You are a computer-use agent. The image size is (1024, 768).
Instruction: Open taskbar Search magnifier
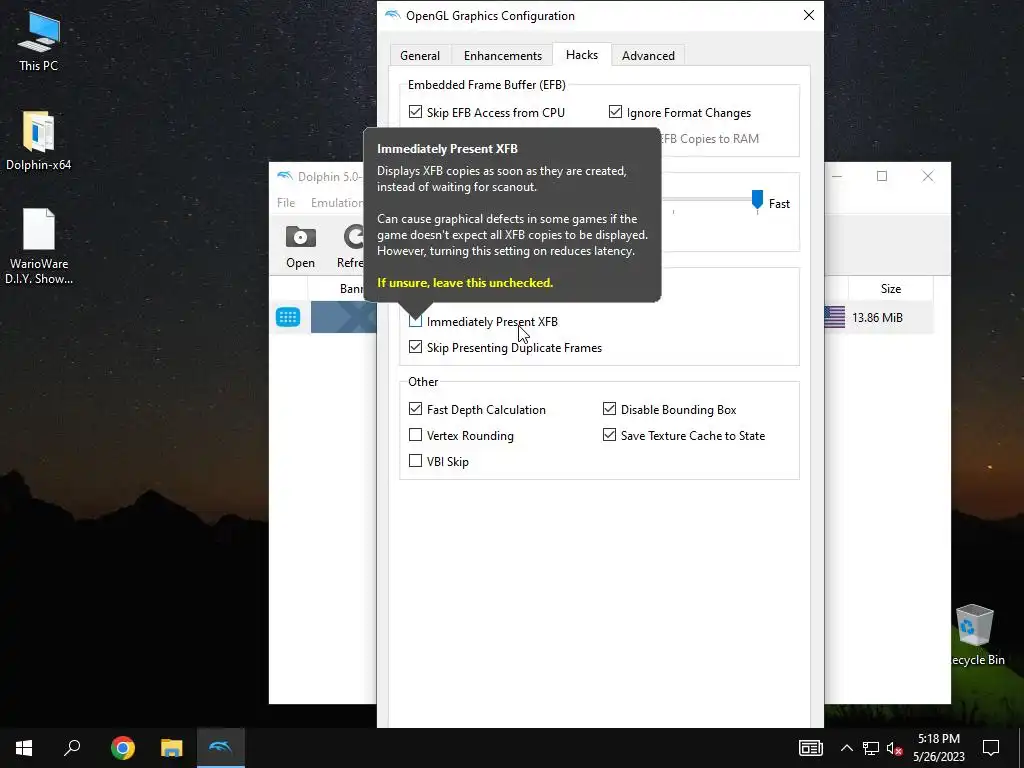coord(72,748)
